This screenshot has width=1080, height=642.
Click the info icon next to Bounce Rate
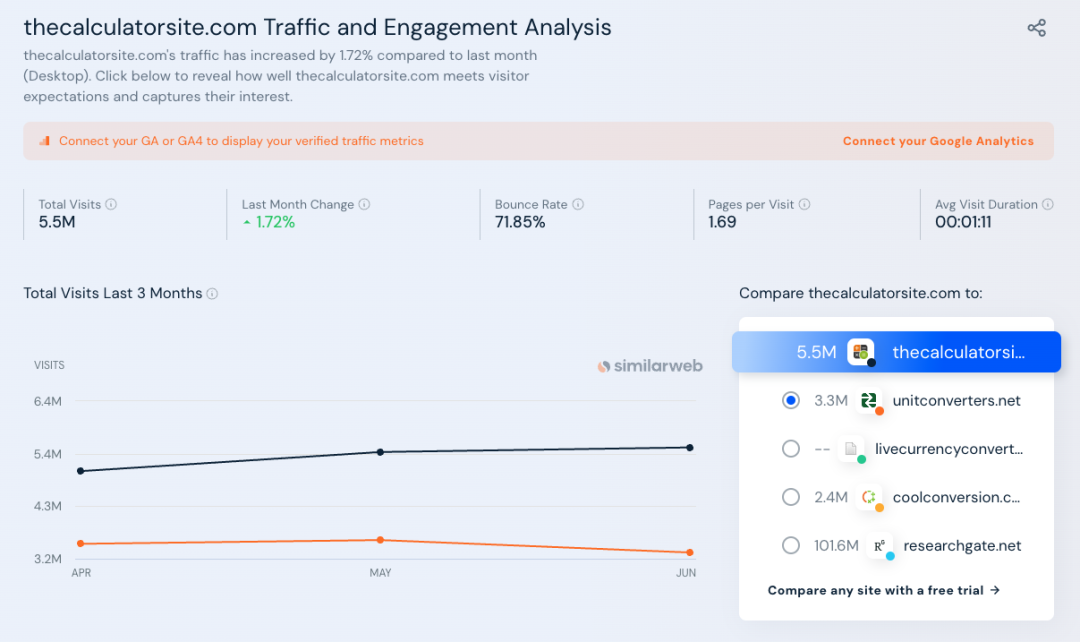[x=578, y=204]
